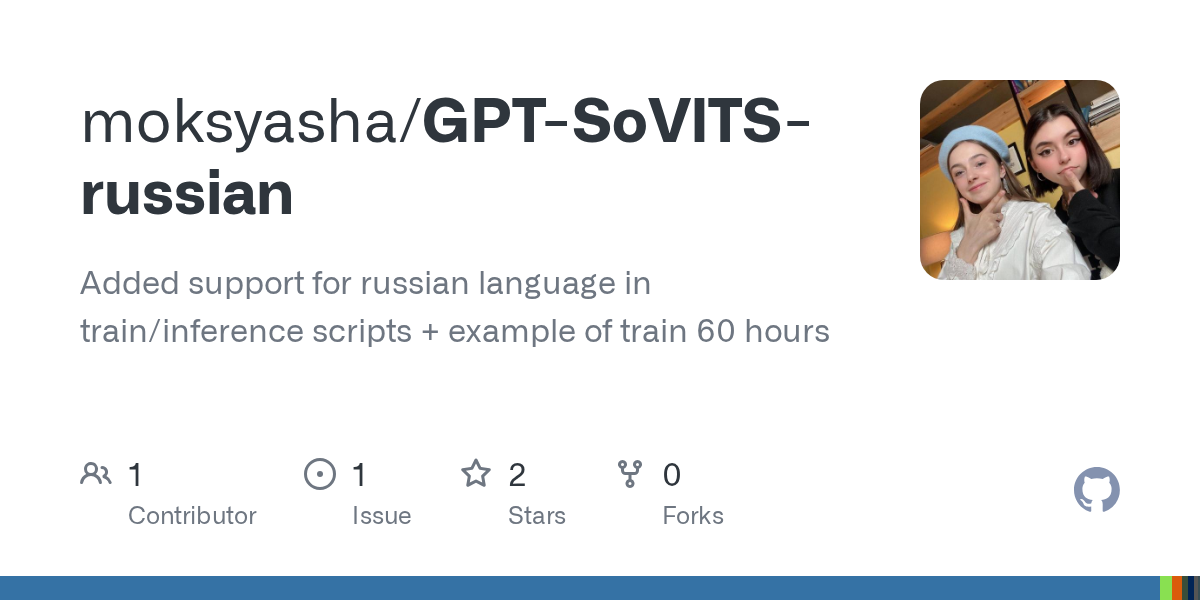This screenshot has width=1200, height=600.
Task: Click the Stars label
Action: pos(536,516)
